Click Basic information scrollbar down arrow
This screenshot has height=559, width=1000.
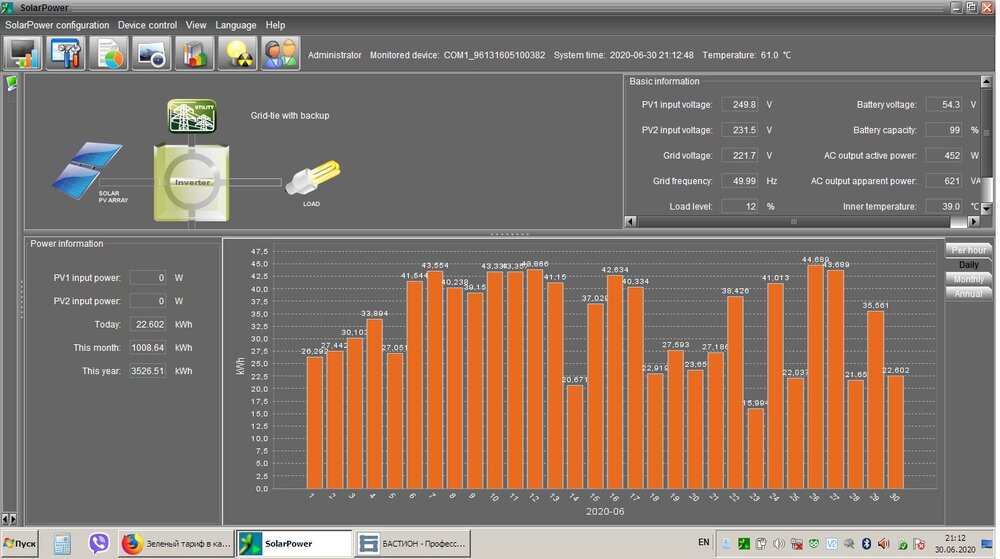(x=988, y=209)
